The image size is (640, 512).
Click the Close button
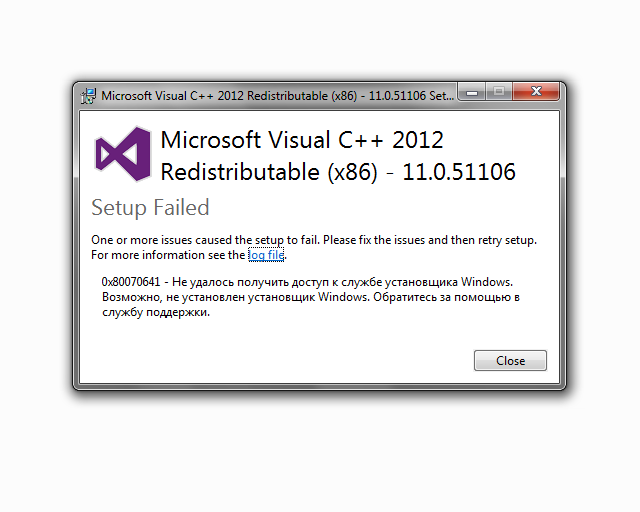click(510, 361)
